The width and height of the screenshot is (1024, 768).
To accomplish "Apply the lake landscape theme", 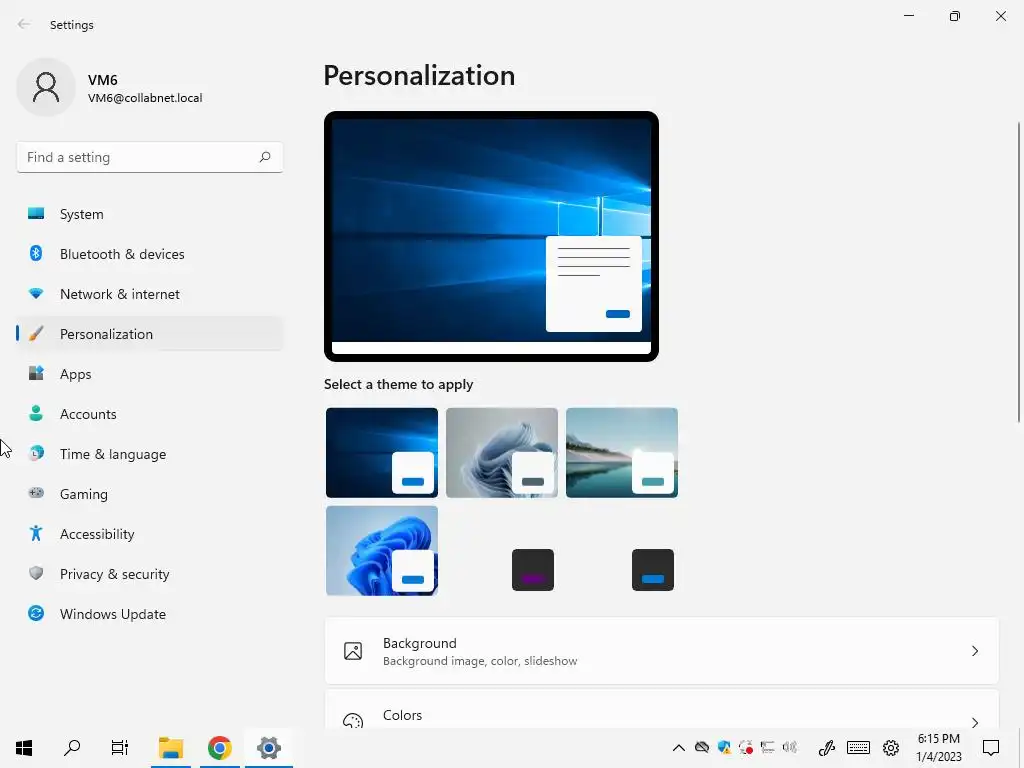I will 622,453.
